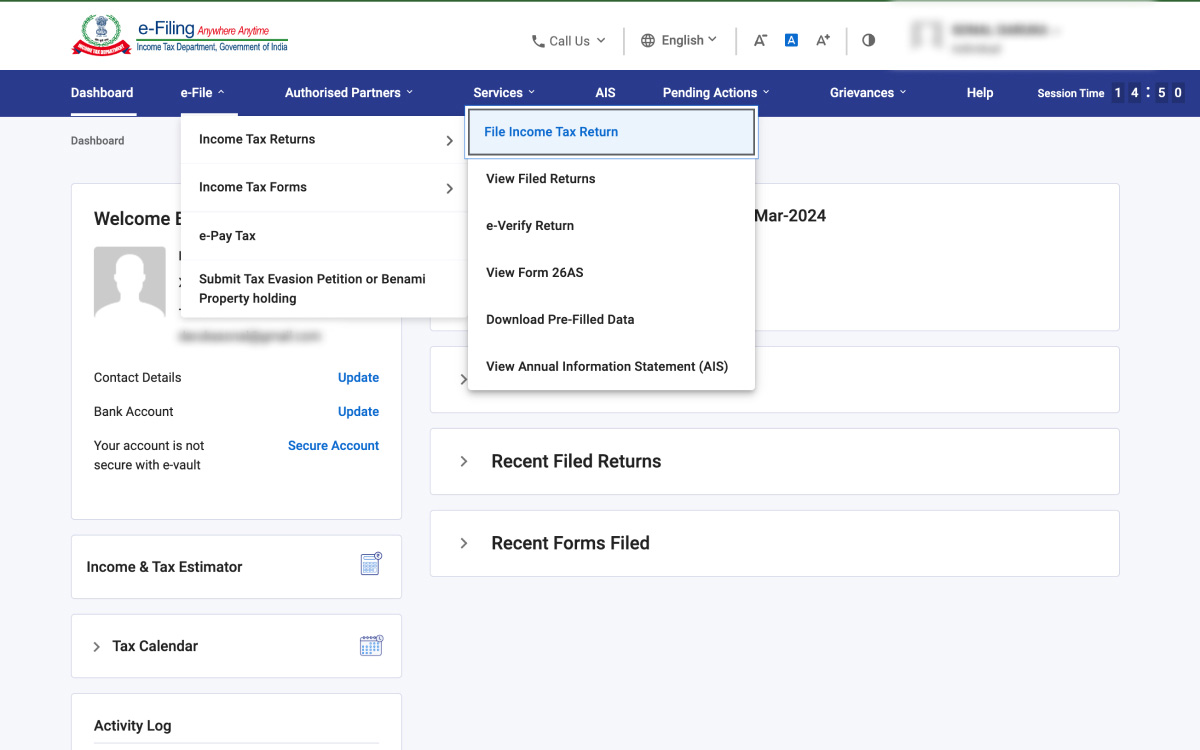The height and width of the screenshot is (750, 1200).
Task: Click the Tax Calendar calendar icon
Action: click(371, 645)
